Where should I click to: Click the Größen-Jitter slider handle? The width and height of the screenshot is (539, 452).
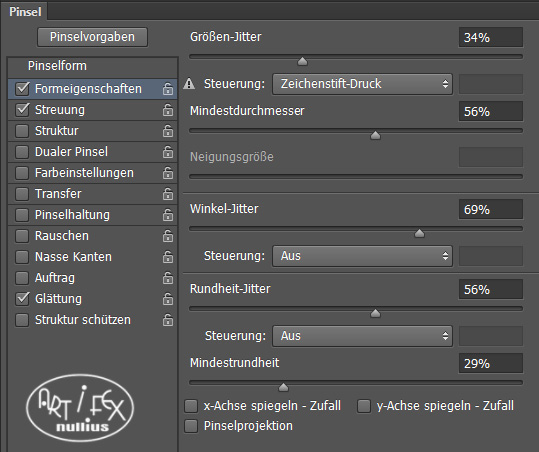(302, 62)
